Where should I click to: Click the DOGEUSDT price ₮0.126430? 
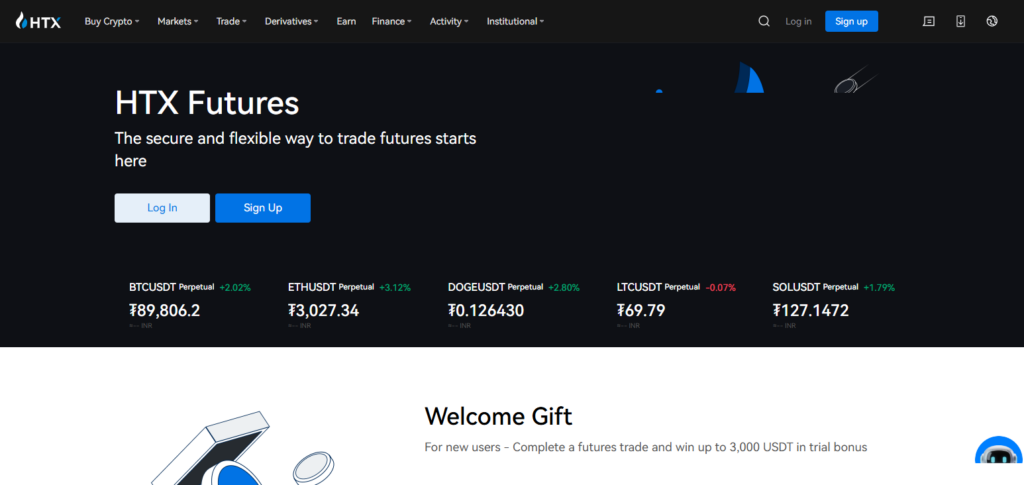click(486, 310)
